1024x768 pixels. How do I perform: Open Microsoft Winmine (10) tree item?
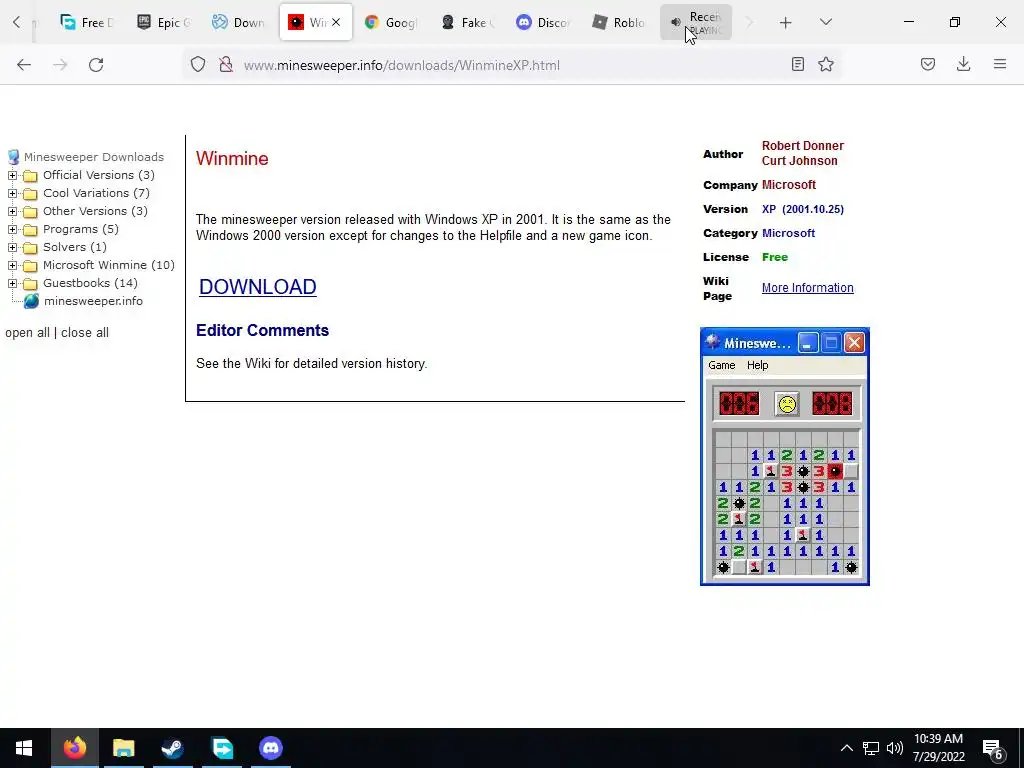pyautogui.click(x=109, y=265)
